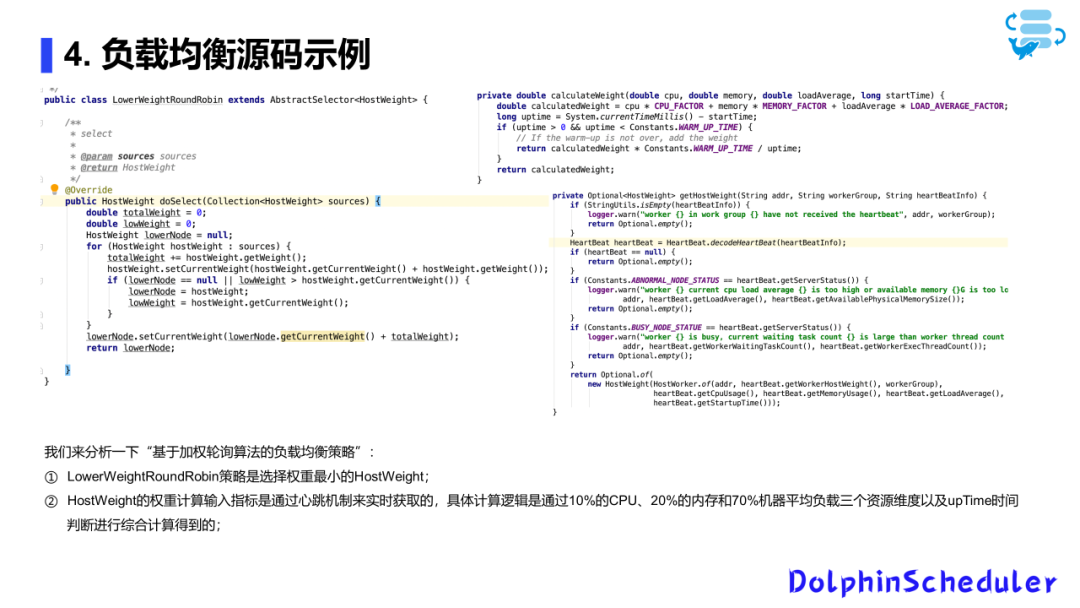Click the 'worker {} is busy' warn line
This screenshot has width=1080, height=608.
pos(796,337)
